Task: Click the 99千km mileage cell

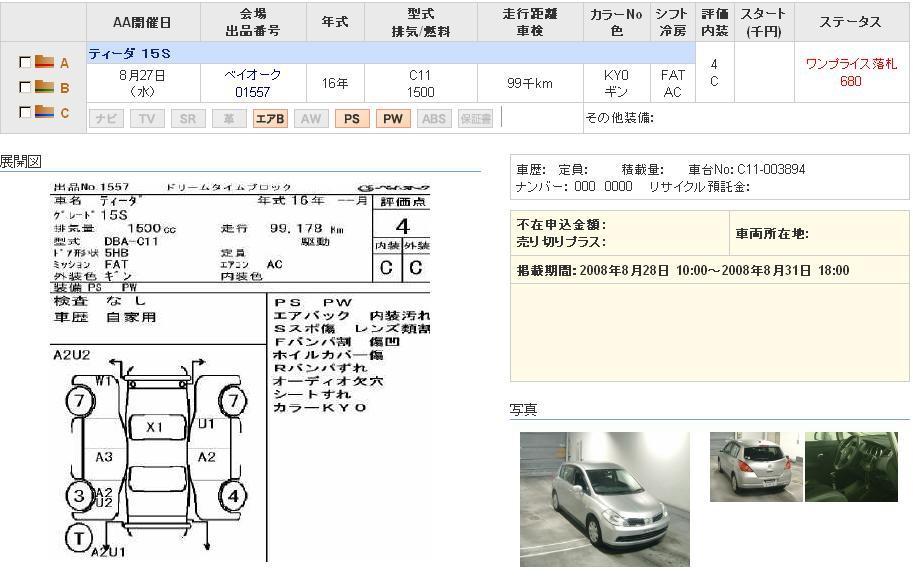Action: (530, 83)
